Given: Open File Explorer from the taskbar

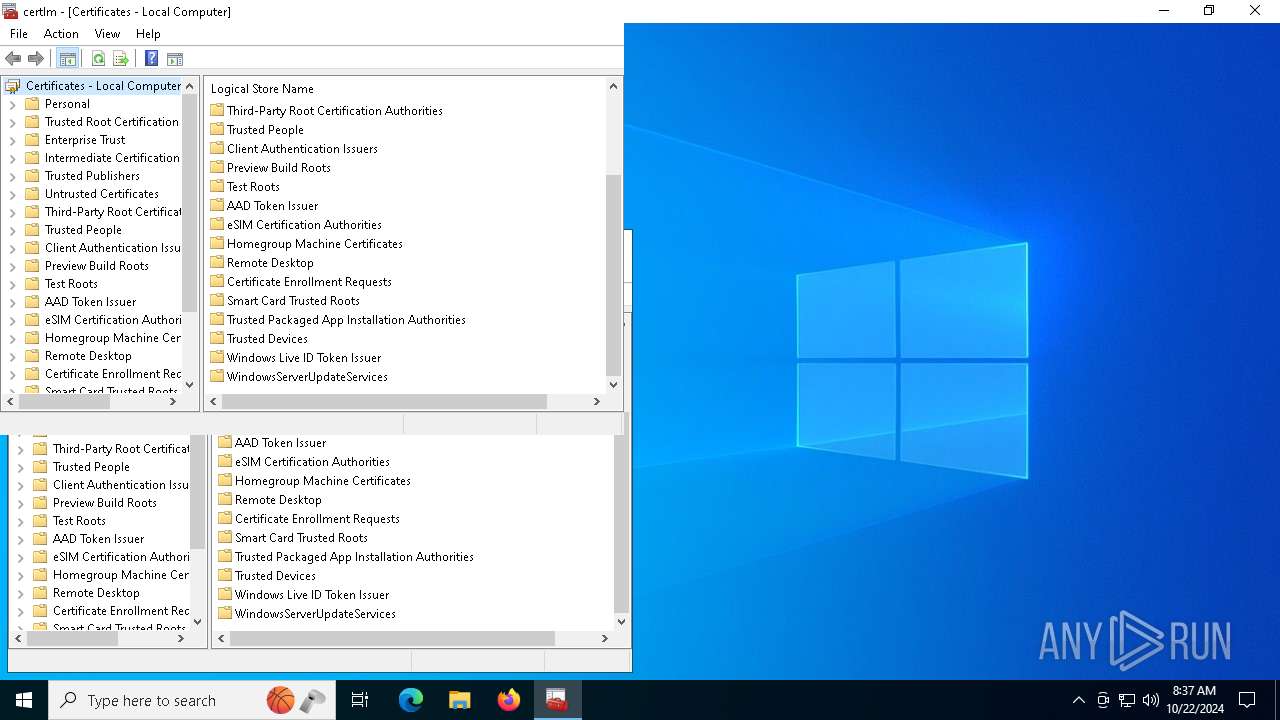Looking at the screenshot, I should coord(460,700).
